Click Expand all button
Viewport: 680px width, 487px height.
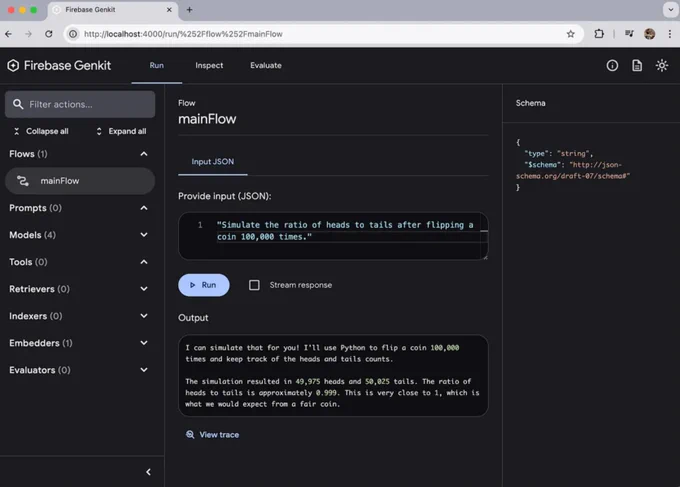(x=121, y=131)
